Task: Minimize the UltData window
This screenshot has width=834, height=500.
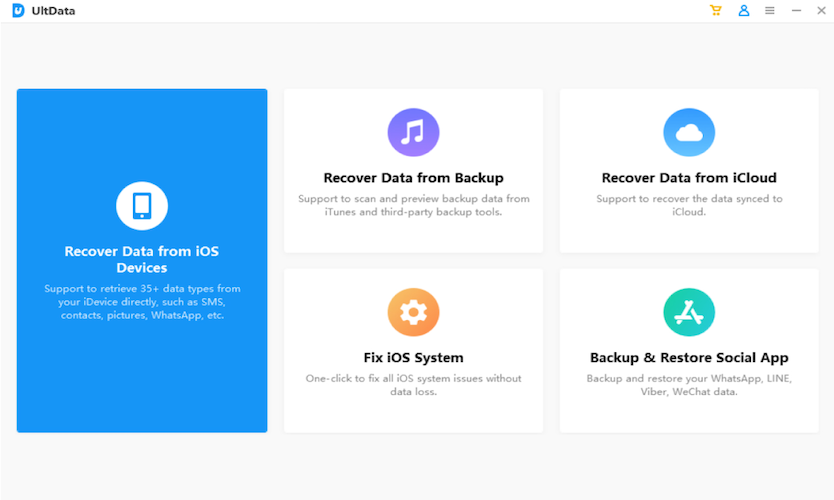Action: click(796, 10)
